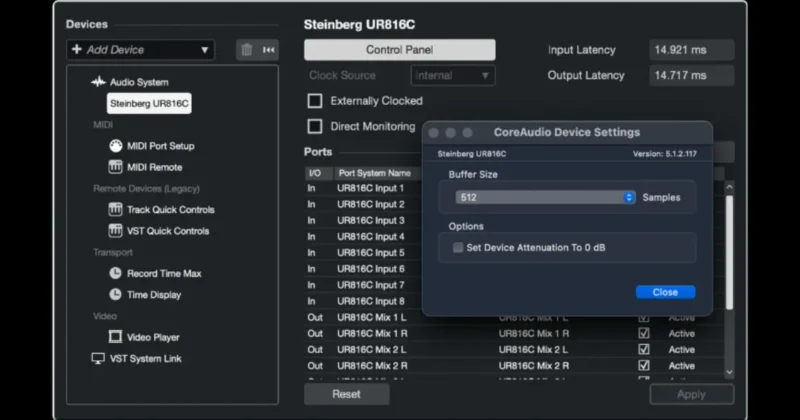
Task: Click the MIDI Remote icon
Action: pyautogui.click(x=115, y=167)
